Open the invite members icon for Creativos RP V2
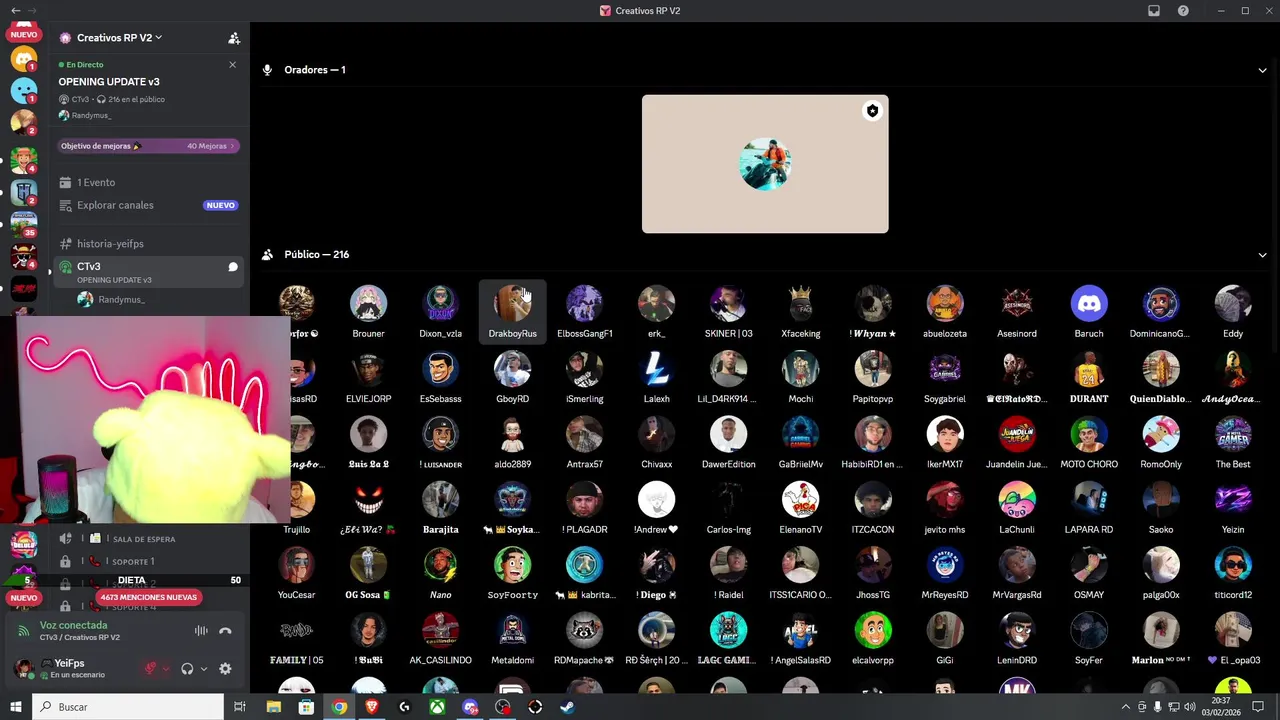 click(234, 38)
